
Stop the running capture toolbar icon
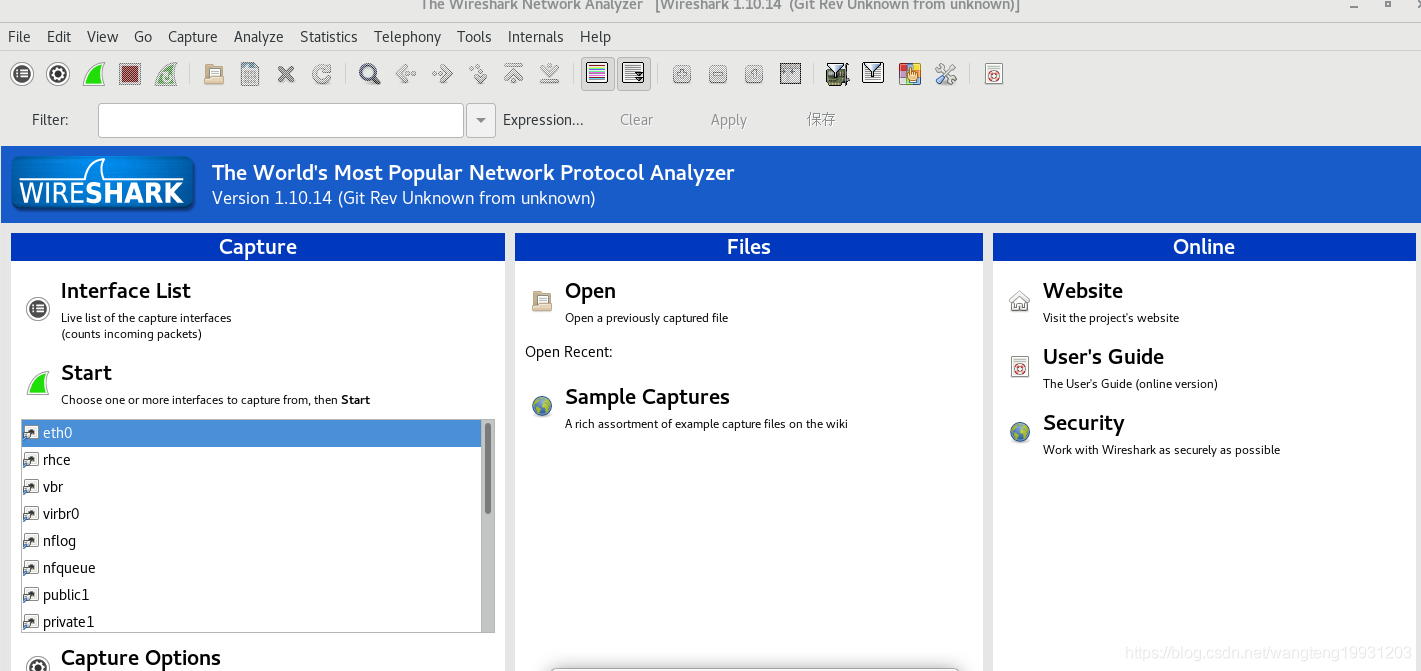click(130, 74)
